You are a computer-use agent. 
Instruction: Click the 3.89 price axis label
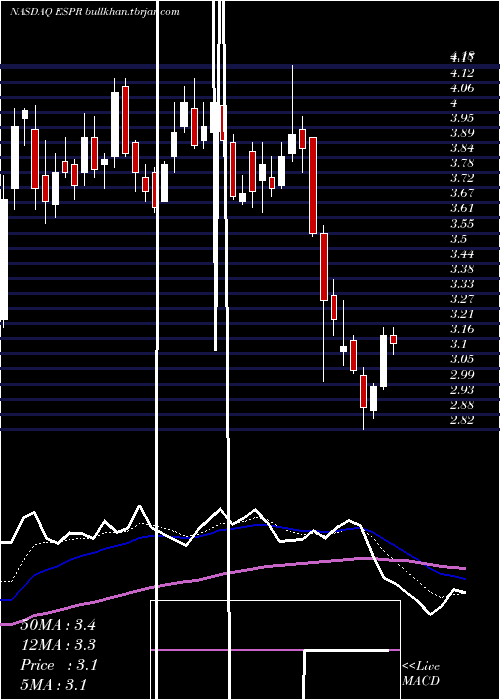point(462,133)
